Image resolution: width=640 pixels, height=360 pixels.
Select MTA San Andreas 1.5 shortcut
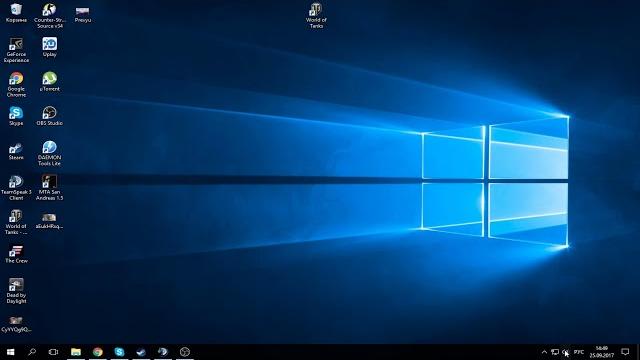point(49,188)
